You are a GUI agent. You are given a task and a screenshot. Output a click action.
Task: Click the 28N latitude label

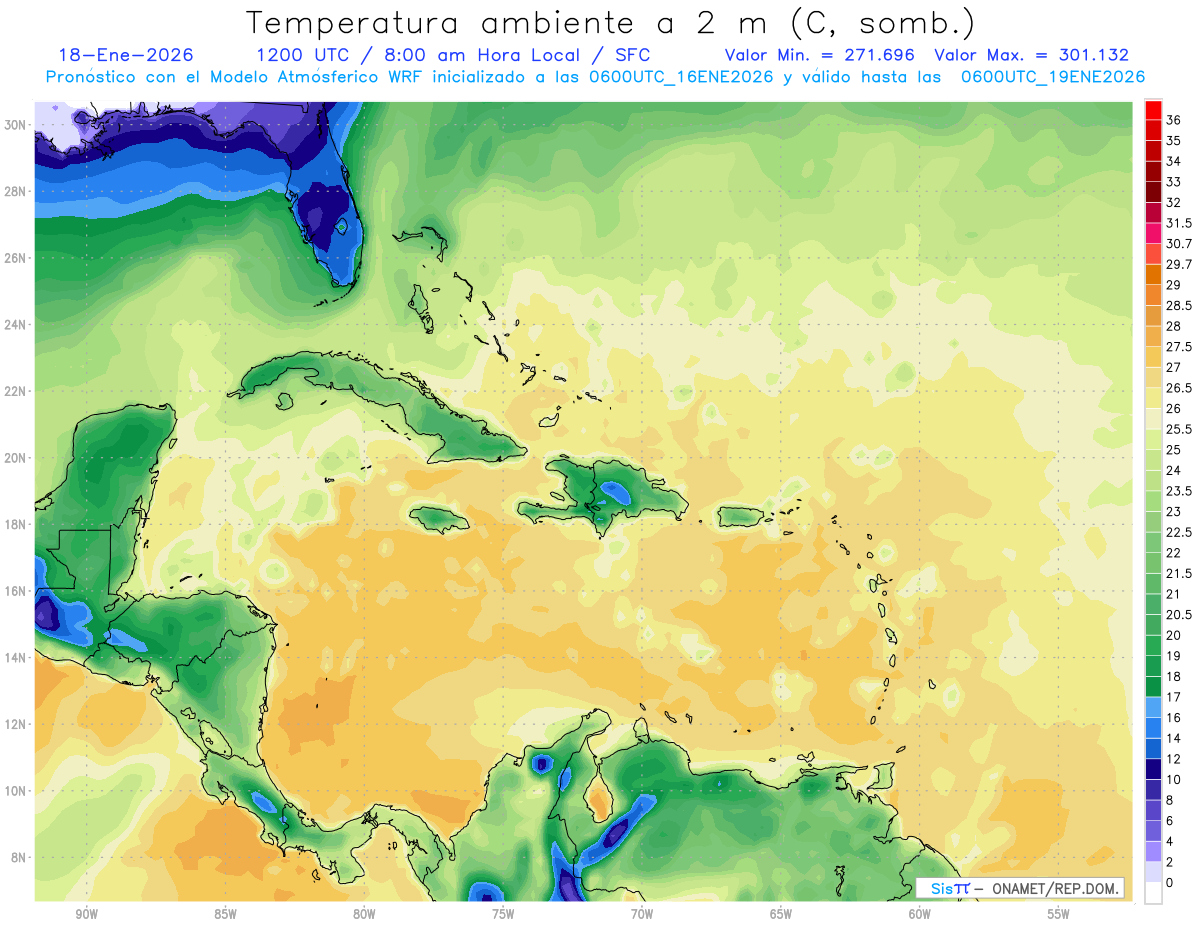(15, 191)
